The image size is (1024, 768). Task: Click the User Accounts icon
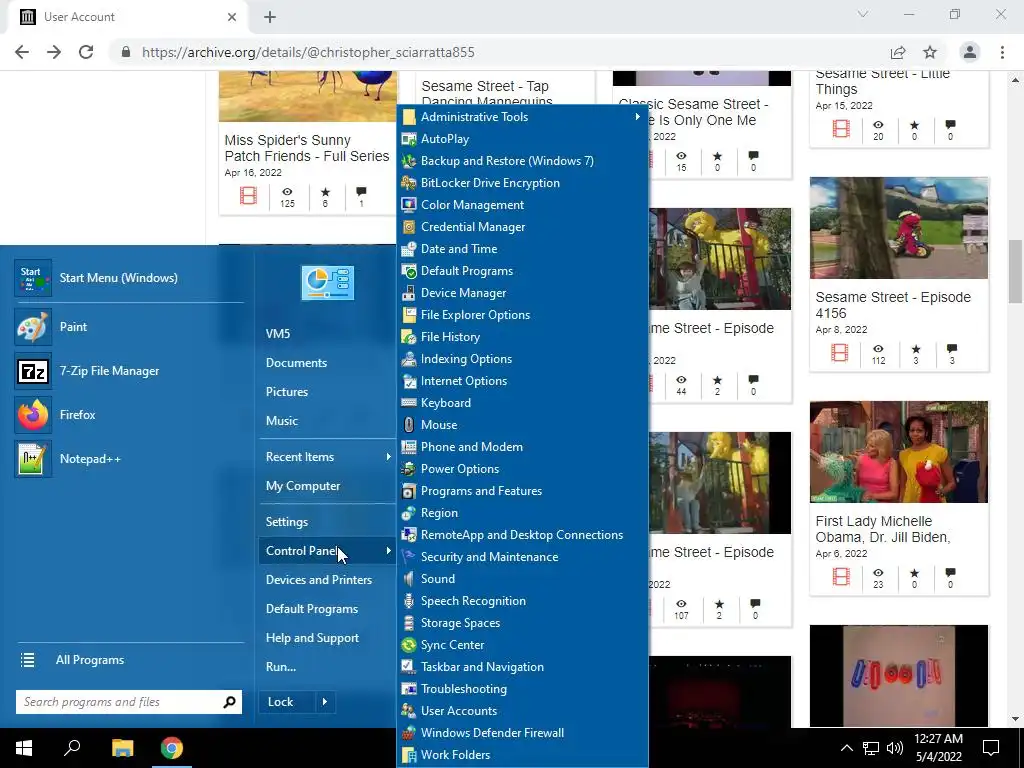(409, 711)
